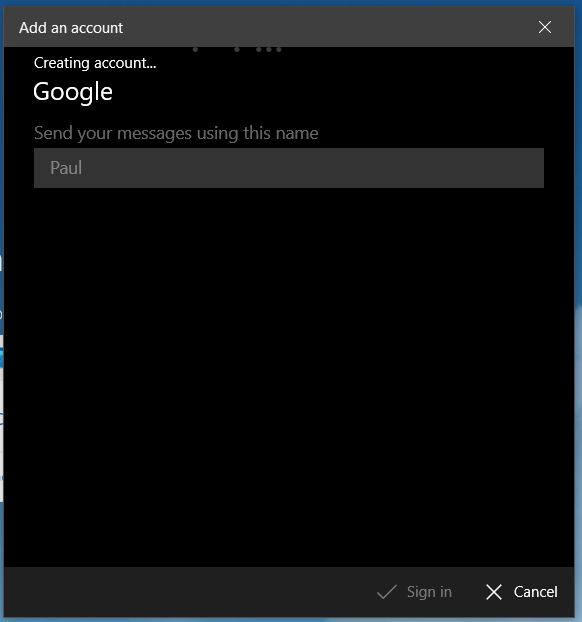The height and width of the screenshot is (622, 582).
Task: Close the Add an account dialog
Action: pos(545,27)
